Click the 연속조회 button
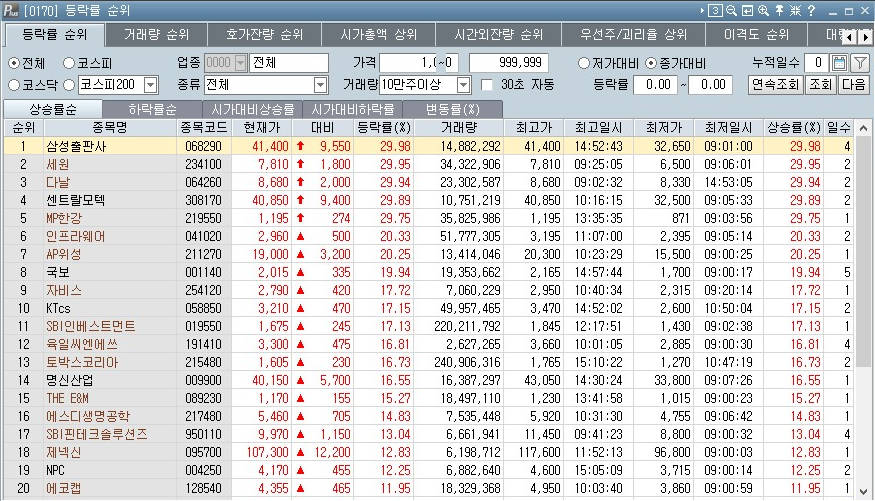Viewport: 875px width, 501px height. point(775,85)
